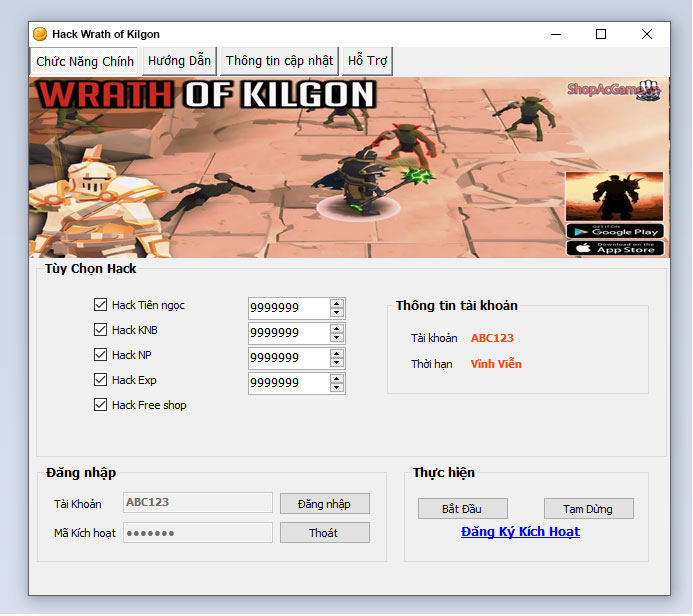The image size is (693, 616).
Task: Switch to Chức Năng Chính tab
Action: click(x=84, y=61)
